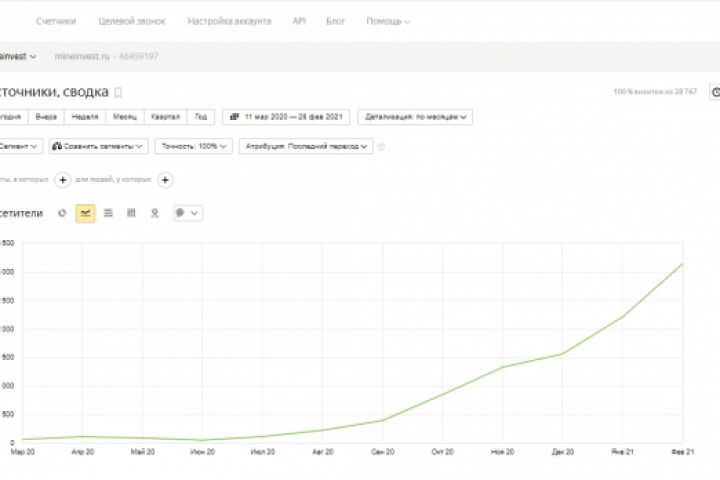Click the attribution help question icon
This screenshot has width=720, height=480.
(381, 147)
